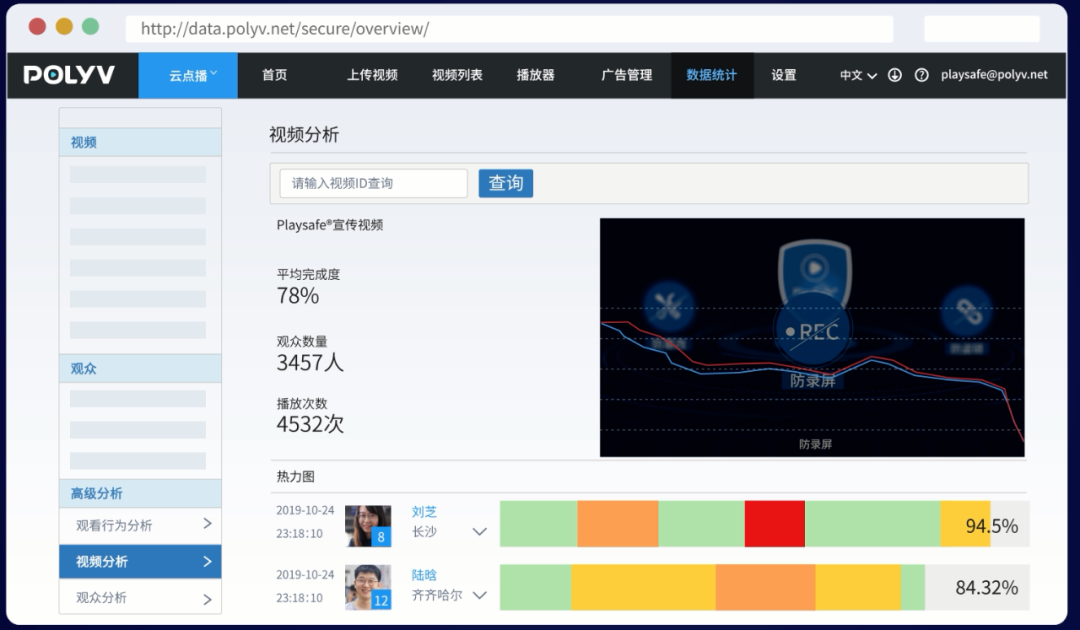The width and height of the screenshot is (1080, 630).
Task: Click the REC anti-recording icon in video
Action: point(811,331)
